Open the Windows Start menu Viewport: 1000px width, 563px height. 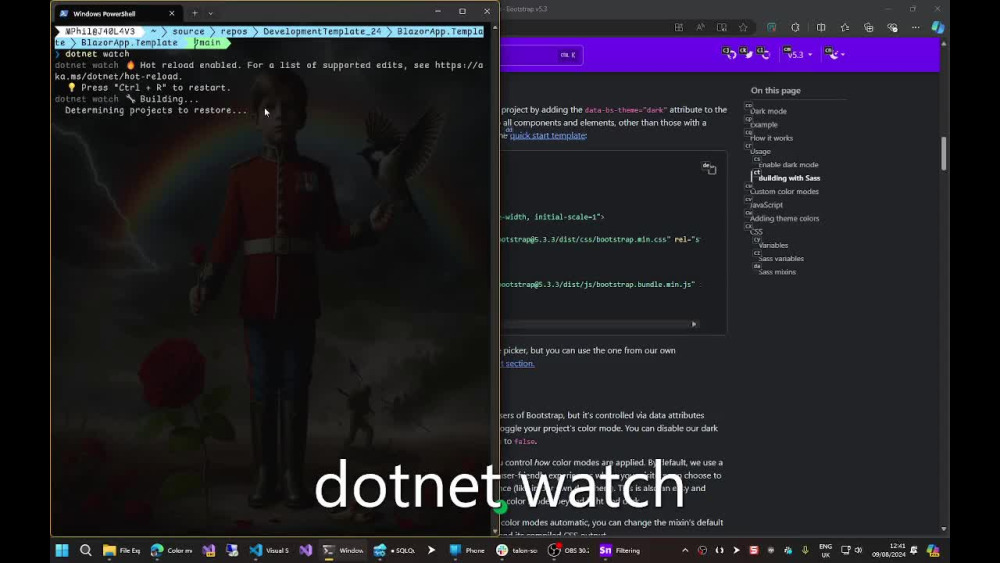coord(62,550)
